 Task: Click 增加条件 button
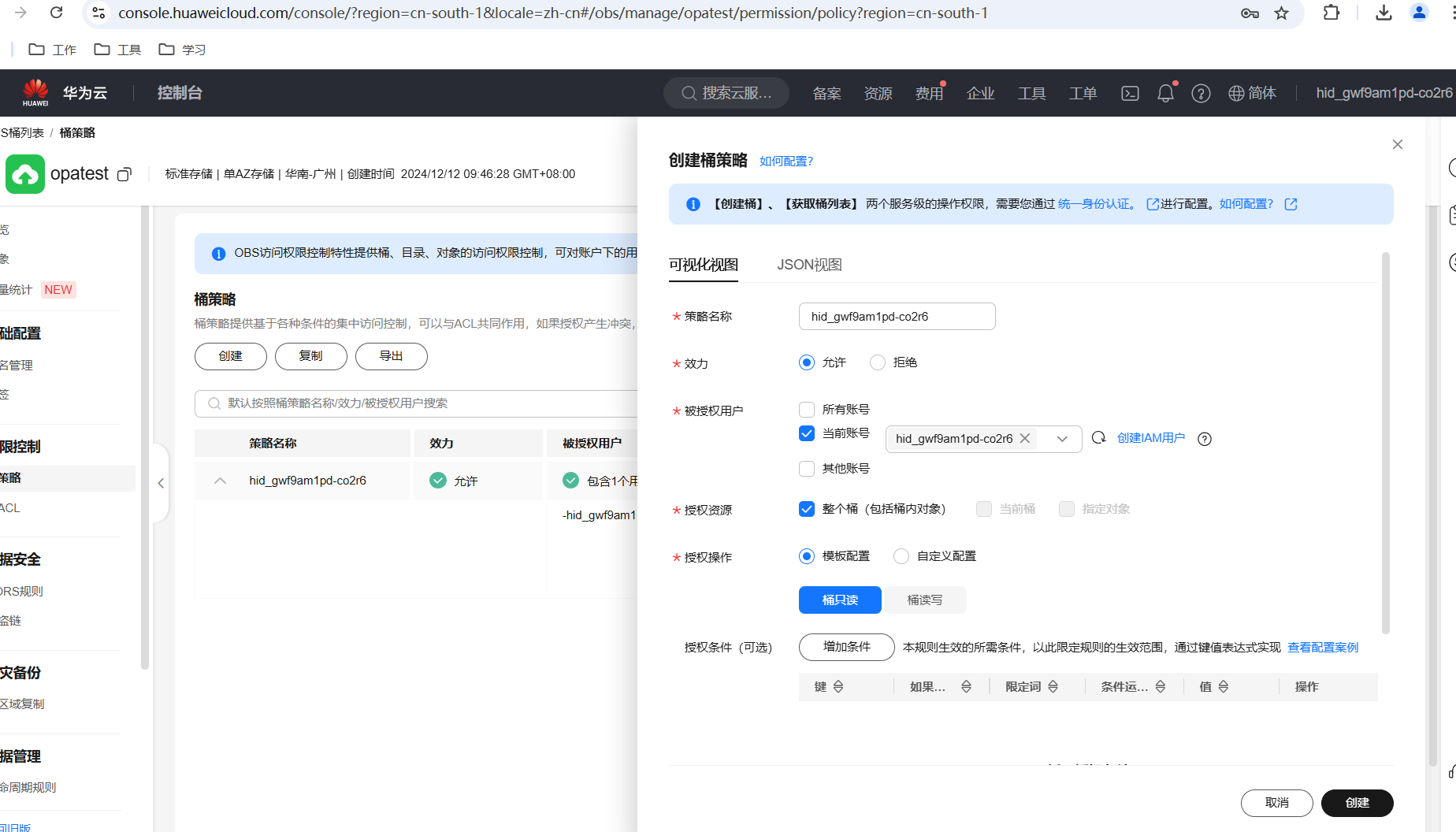point(847,647)
